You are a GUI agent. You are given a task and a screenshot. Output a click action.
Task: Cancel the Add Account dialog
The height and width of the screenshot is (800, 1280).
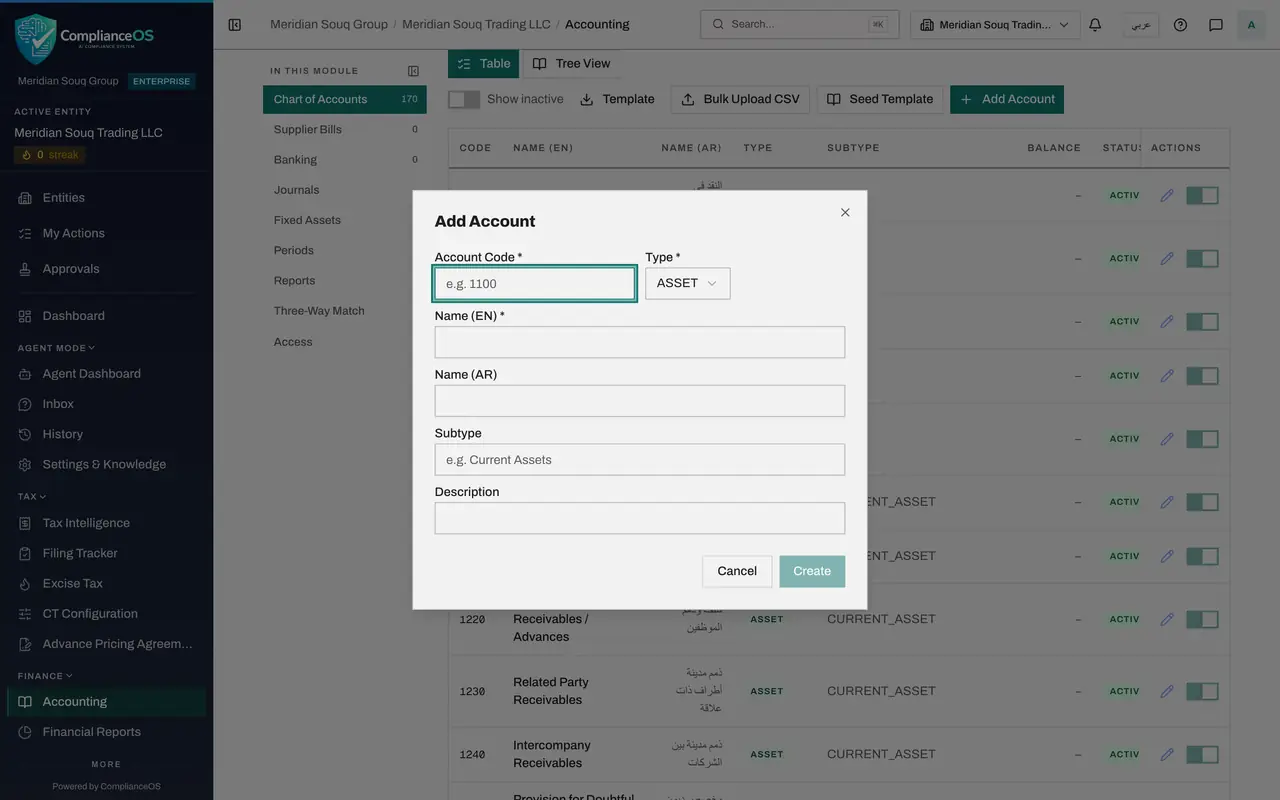737,571
